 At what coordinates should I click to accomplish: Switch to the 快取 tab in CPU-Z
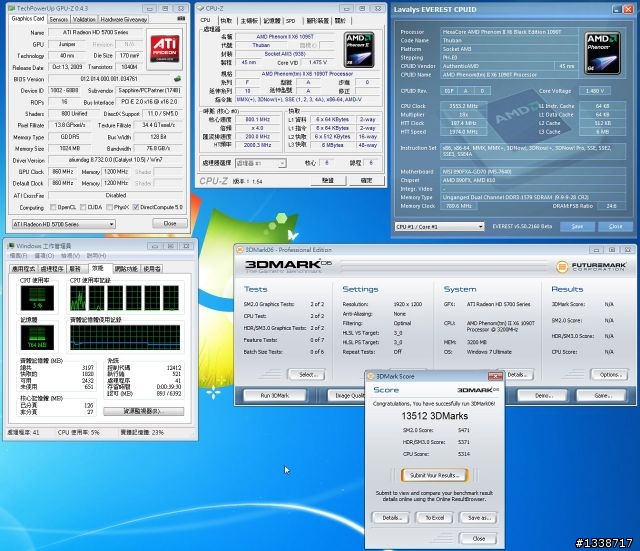point(226,20)
